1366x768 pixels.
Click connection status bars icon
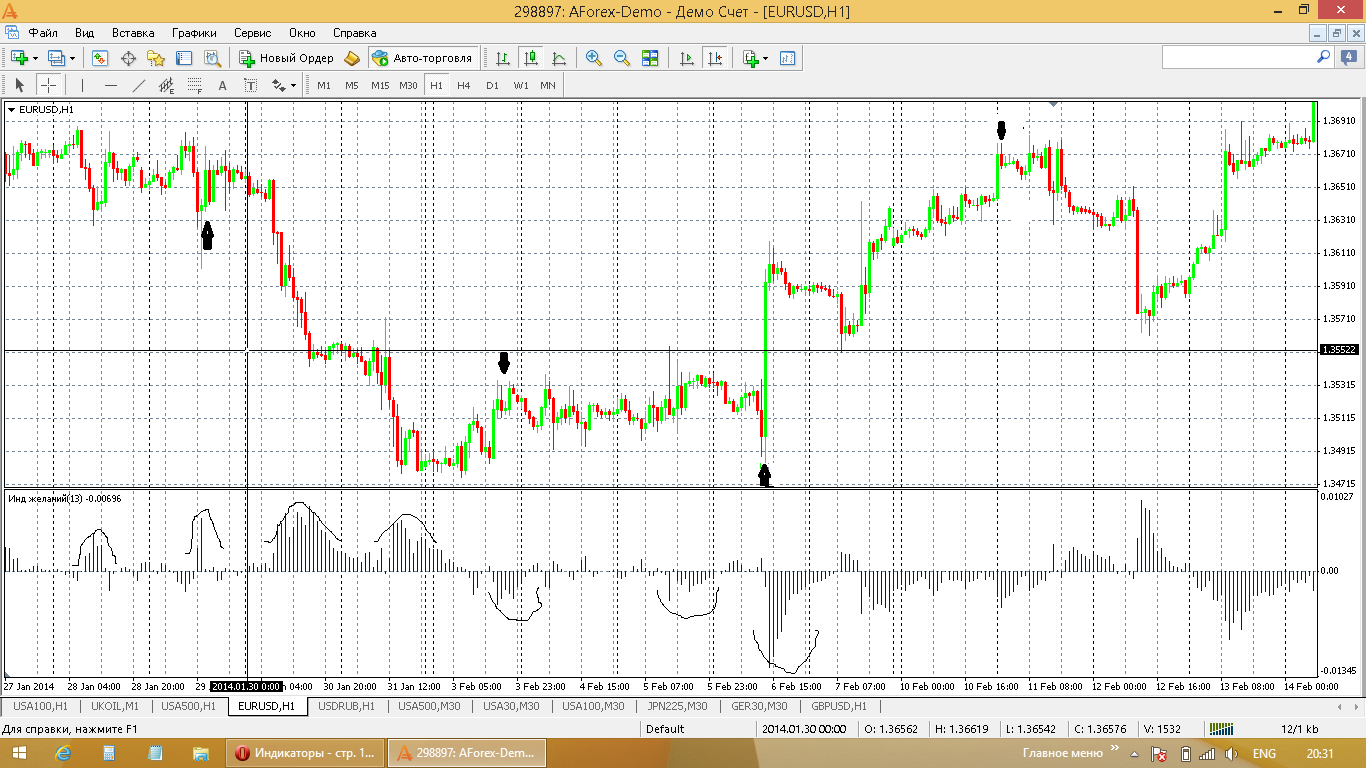tap(1222, 729)
